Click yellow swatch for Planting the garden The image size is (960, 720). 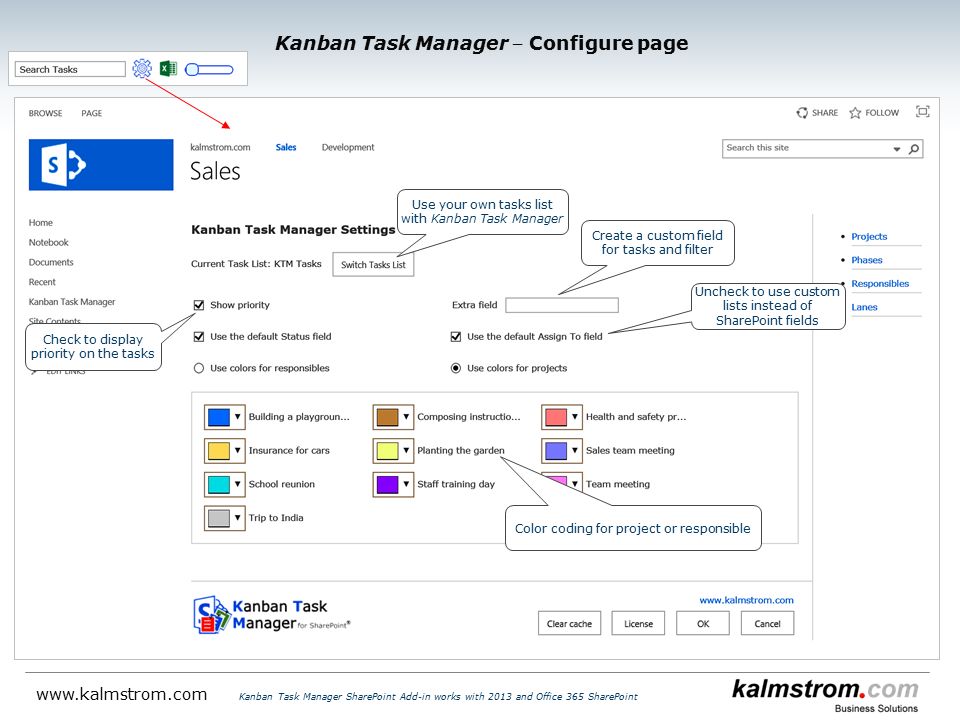(x=388, y=451)
